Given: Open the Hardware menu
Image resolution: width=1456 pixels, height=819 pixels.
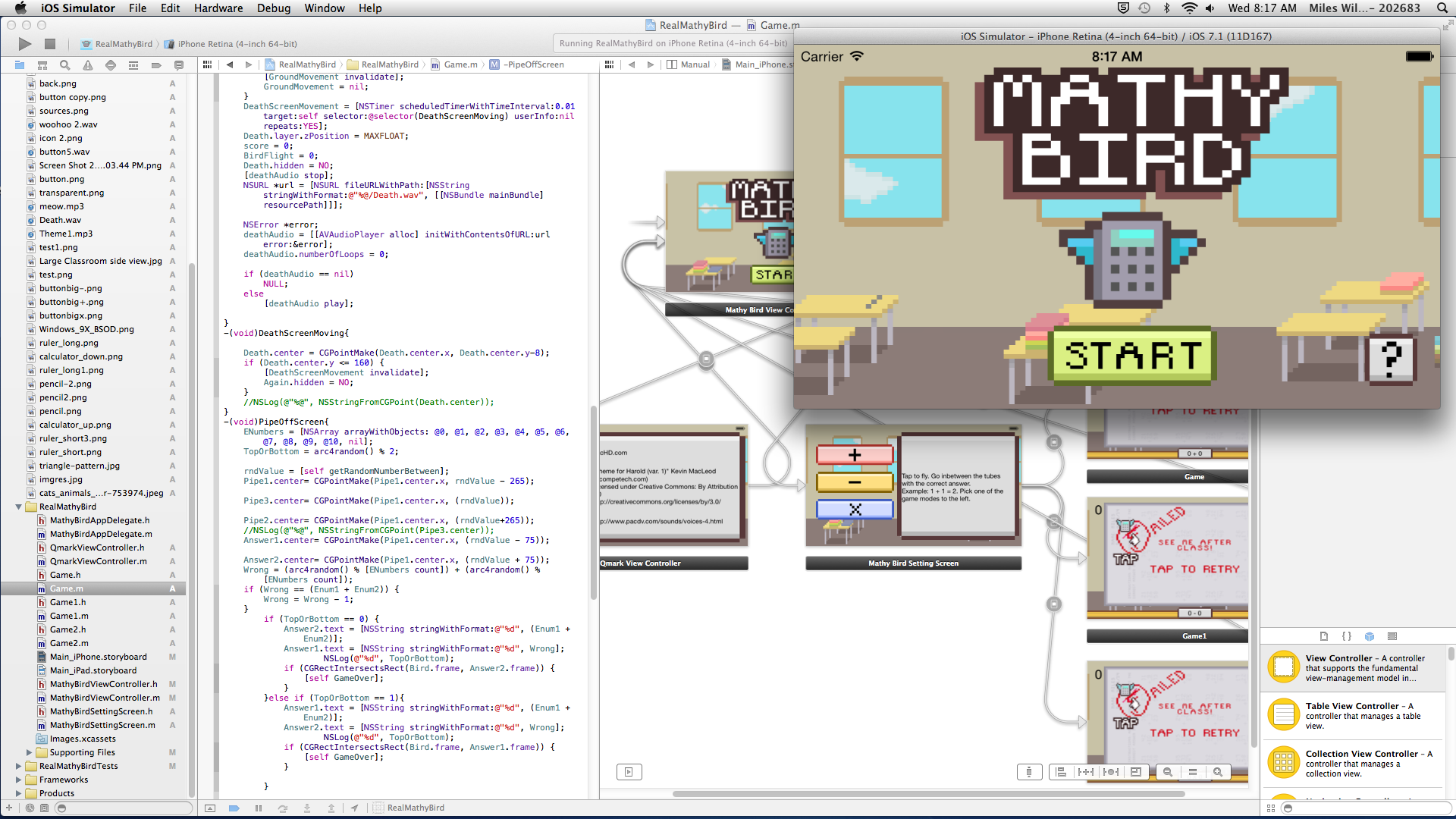Looking at the screenshot, I should [218, 8].
